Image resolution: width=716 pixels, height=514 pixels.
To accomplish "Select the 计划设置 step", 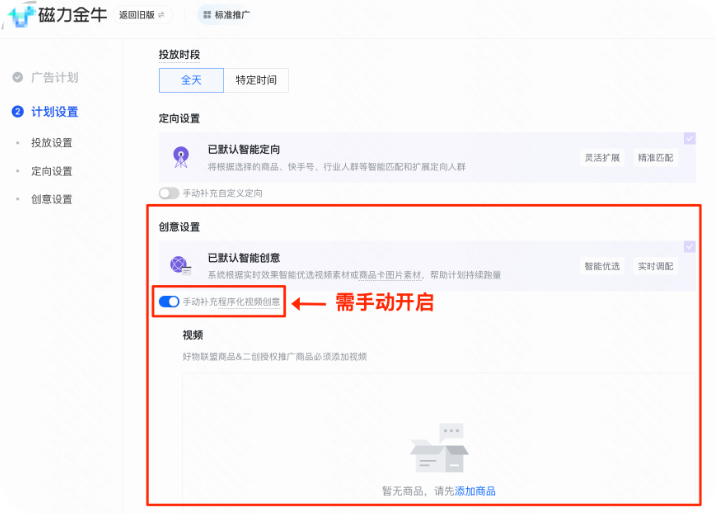I will tap(55, 111).
